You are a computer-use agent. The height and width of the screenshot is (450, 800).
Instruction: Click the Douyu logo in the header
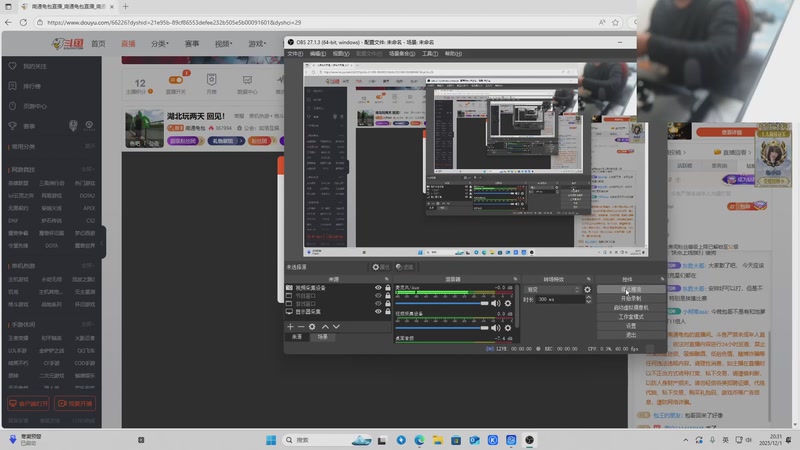click(68, 44)
